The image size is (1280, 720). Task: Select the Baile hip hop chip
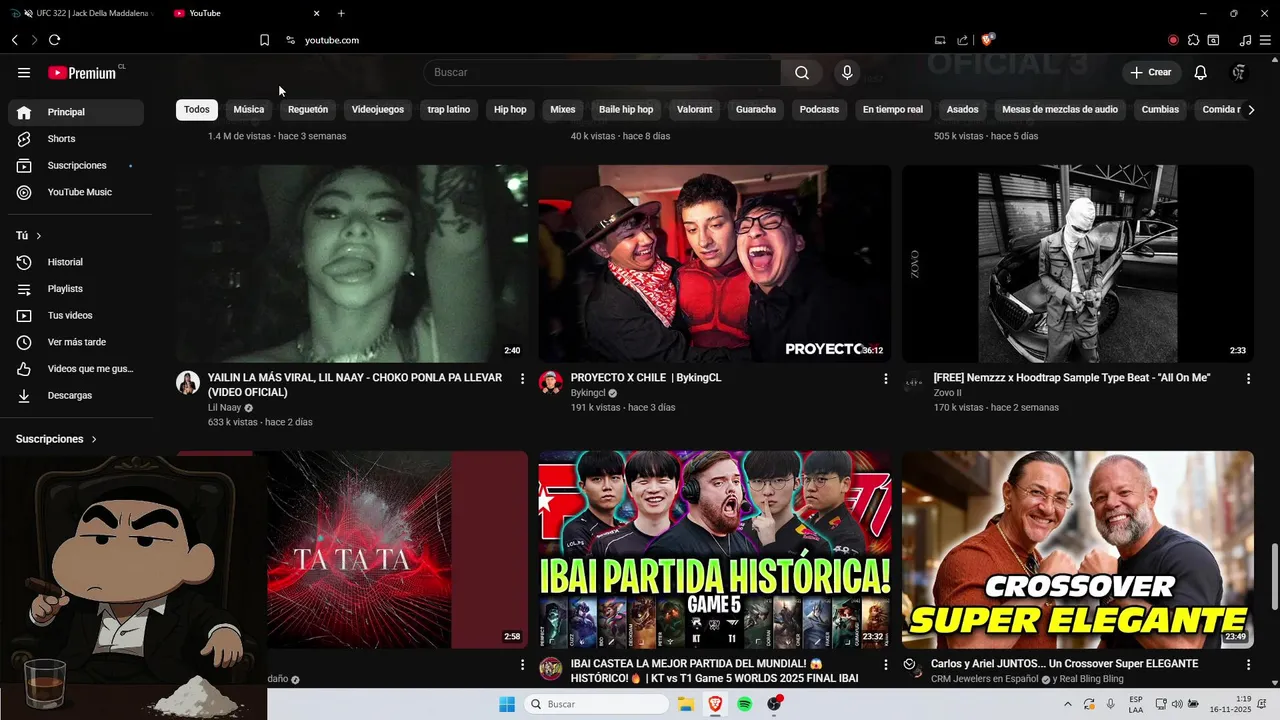point(626,110)
